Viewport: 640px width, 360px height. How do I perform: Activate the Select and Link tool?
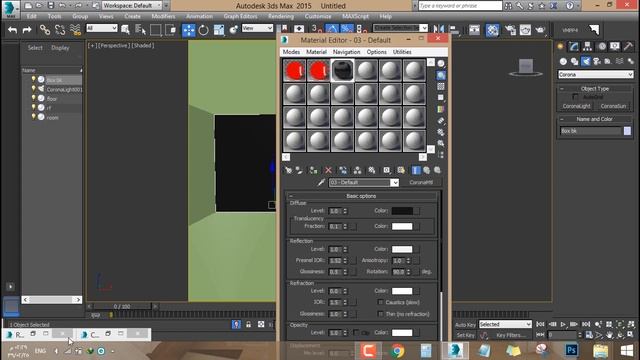coord(45,30)
